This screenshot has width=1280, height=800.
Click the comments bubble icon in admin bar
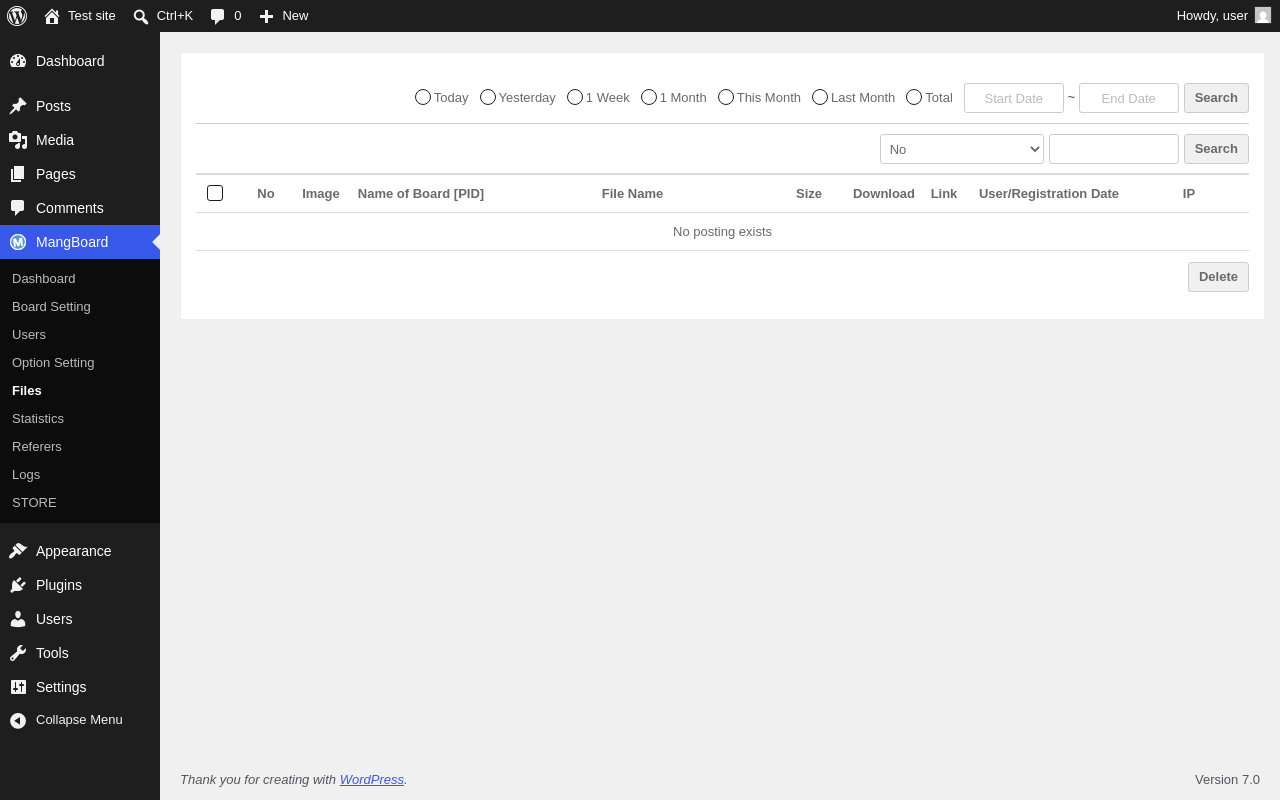coord(217,16)
